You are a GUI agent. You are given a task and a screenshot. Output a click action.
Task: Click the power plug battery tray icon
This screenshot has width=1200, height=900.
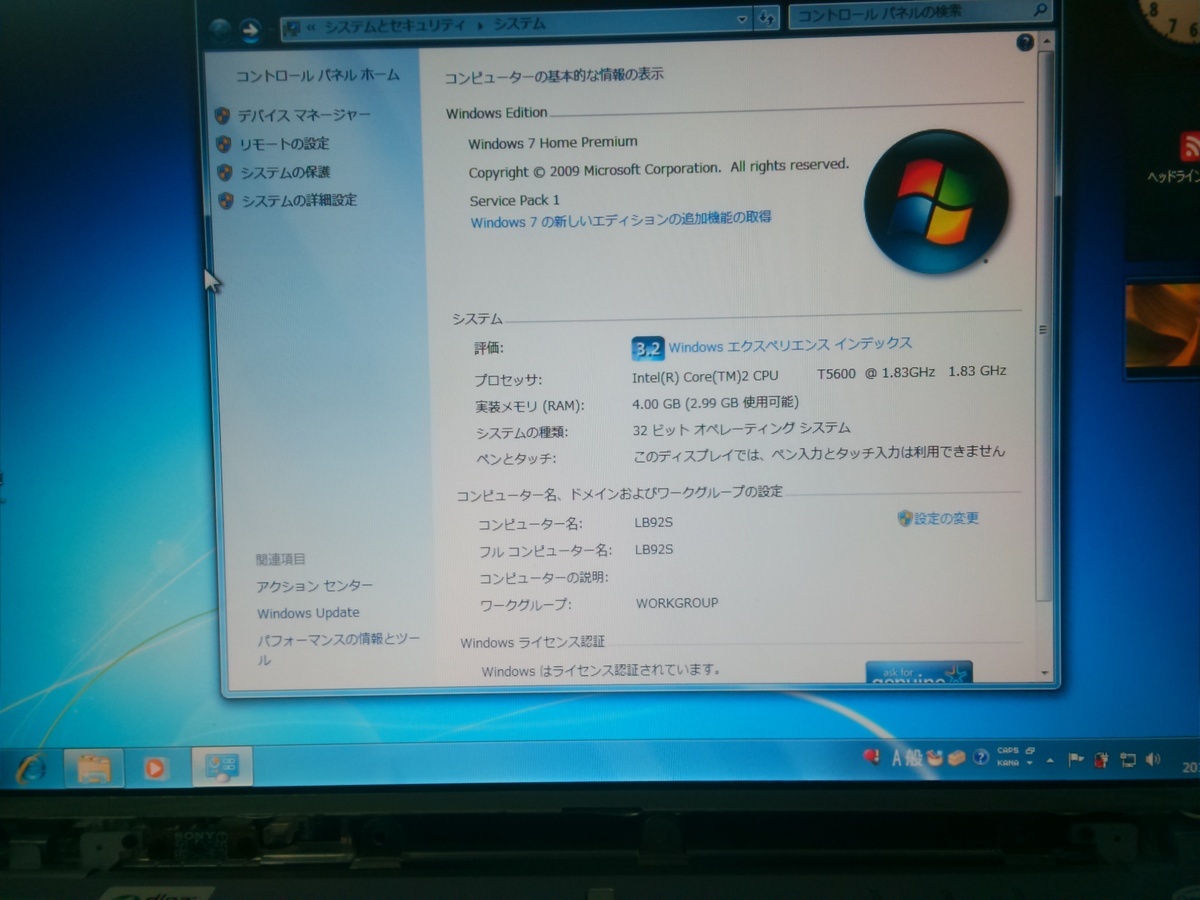click(x=1102, y=761)
